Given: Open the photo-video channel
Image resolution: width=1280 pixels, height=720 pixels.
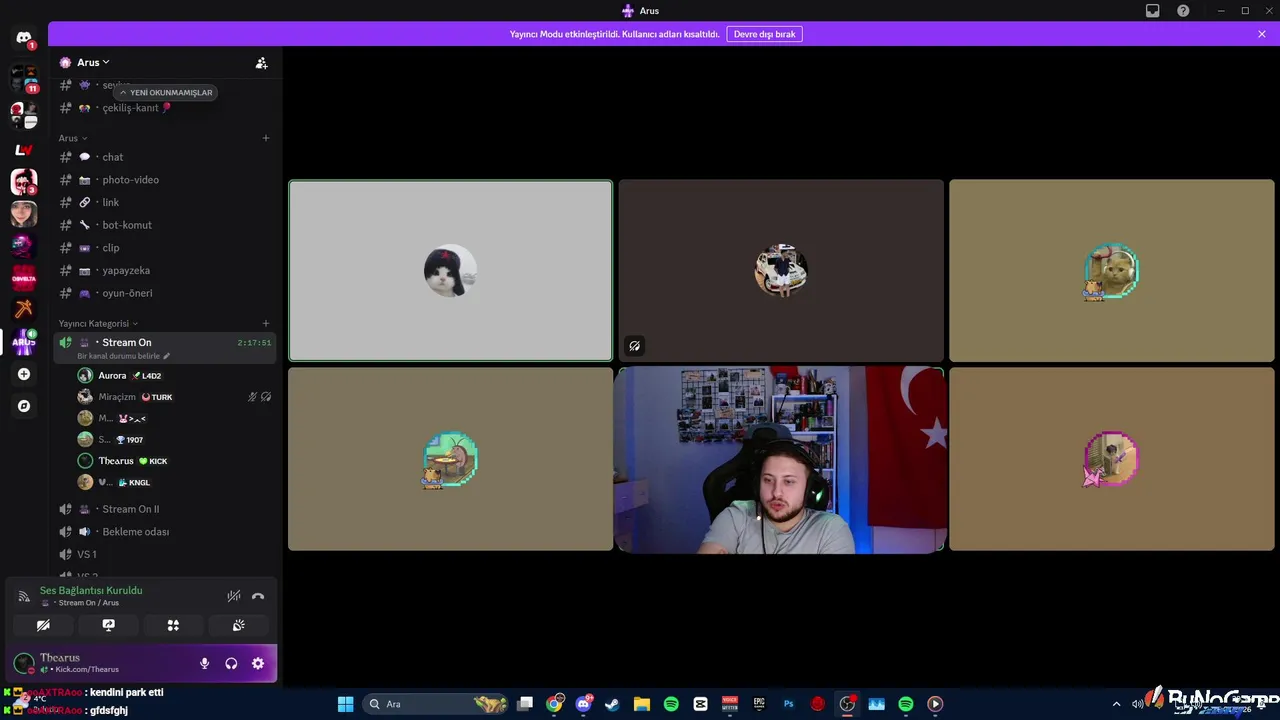Looking at the screenshot, I should 165,180.
